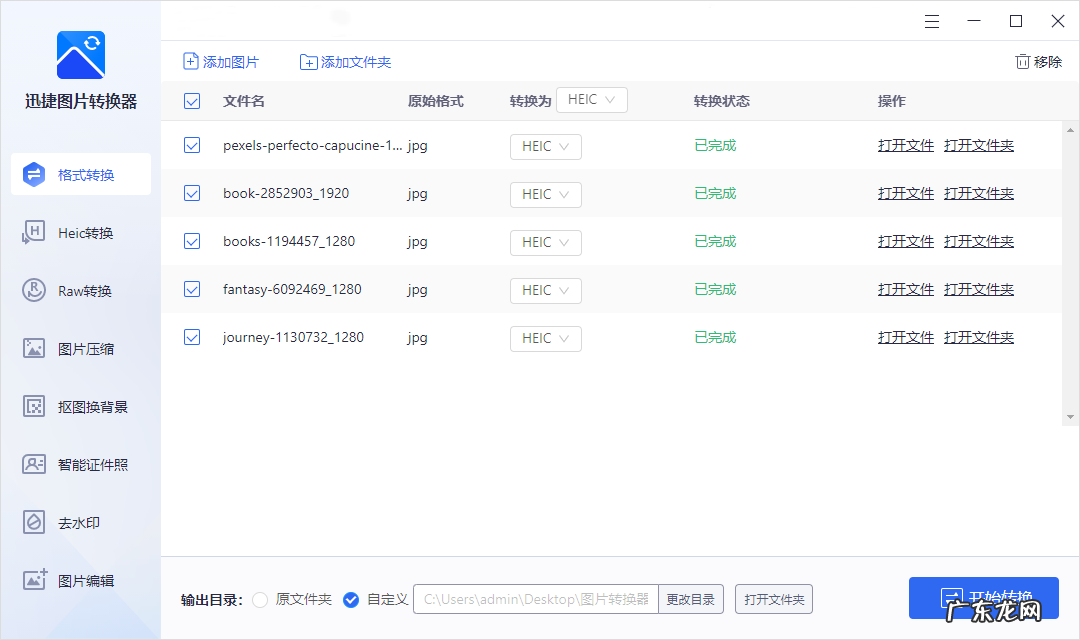Uncheck the books-1194457_1280 file row

pyautogui.click(x=191, y=241)
